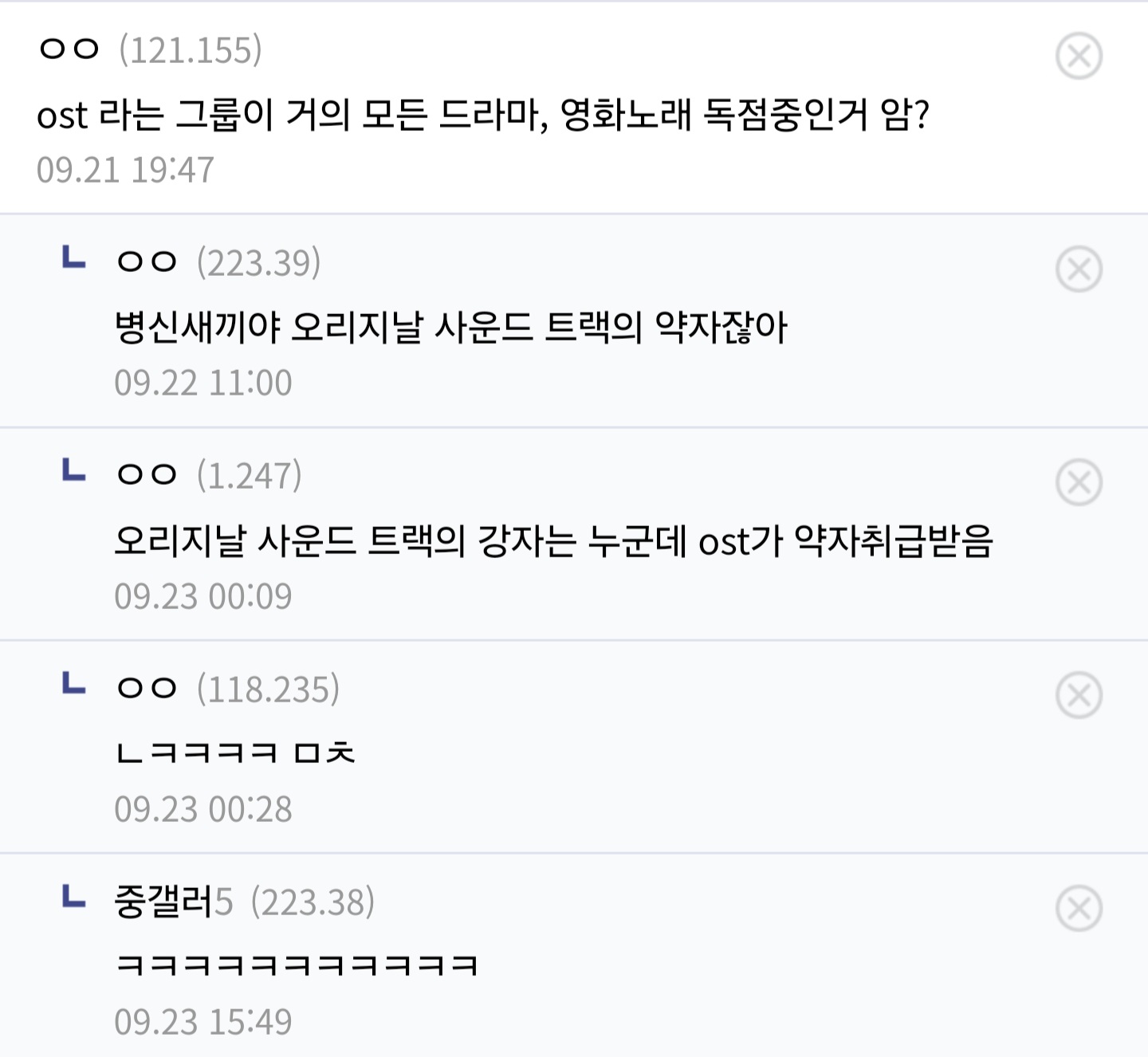The height and width of the screenshot is (1057, 1148).
Task: Click timestamp 09.21 19:47
Action: [x=125, y=170]
